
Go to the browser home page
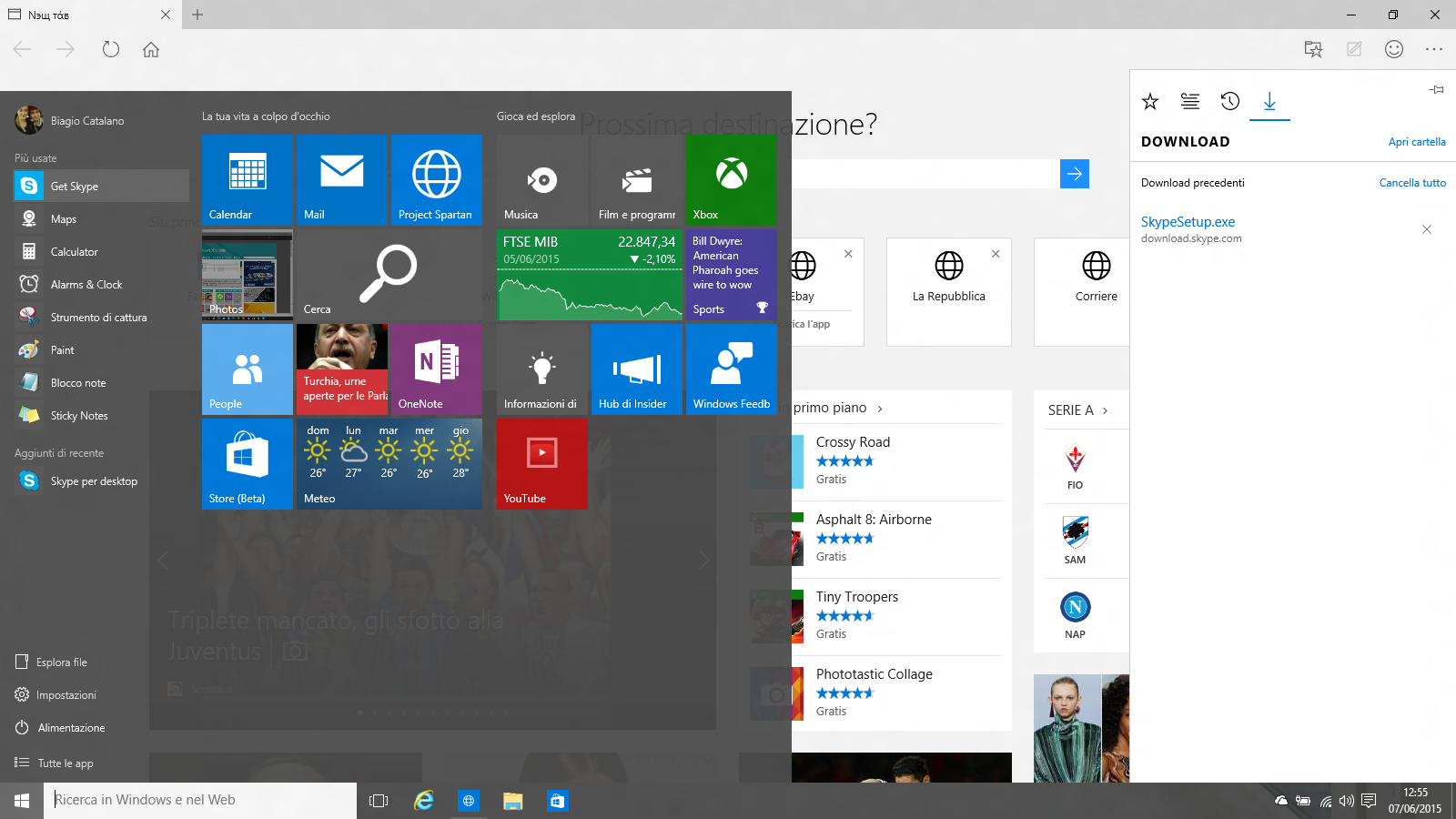pos(151,49)
